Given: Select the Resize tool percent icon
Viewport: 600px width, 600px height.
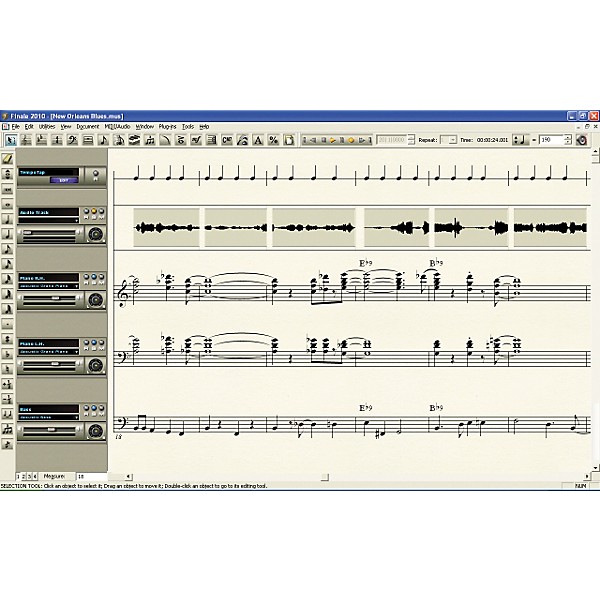Looking at the screenshot, I should [x=274, y=140].
